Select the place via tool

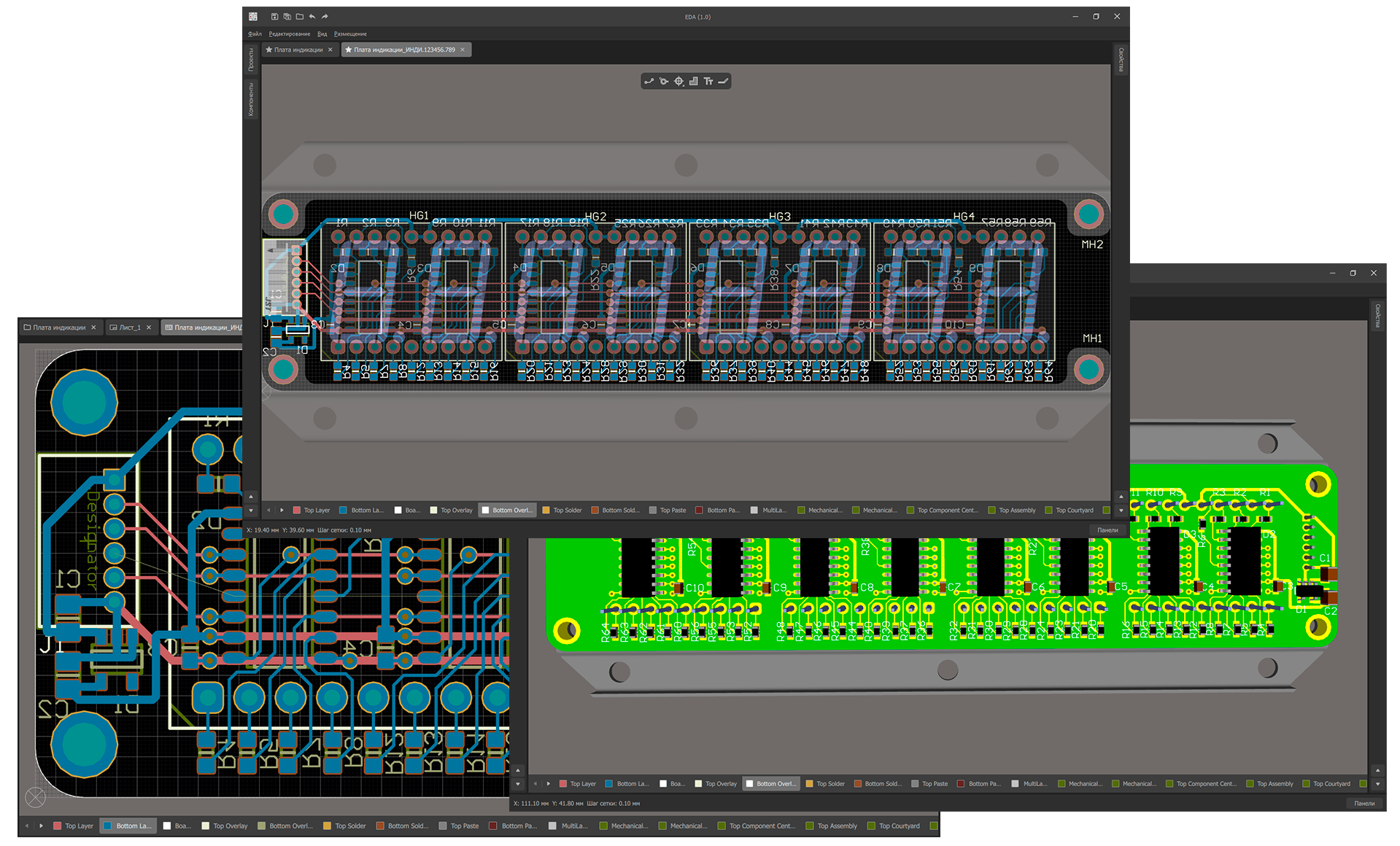tap(663, 81)
